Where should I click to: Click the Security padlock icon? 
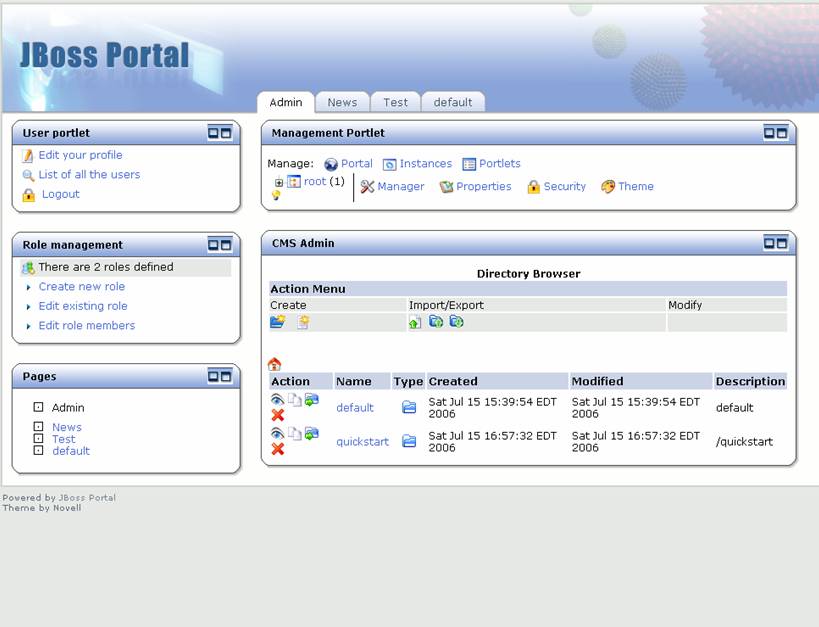[533, 187]
